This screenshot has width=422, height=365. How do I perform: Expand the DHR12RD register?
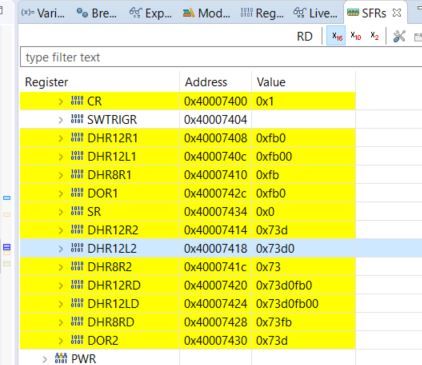(61, 285)
